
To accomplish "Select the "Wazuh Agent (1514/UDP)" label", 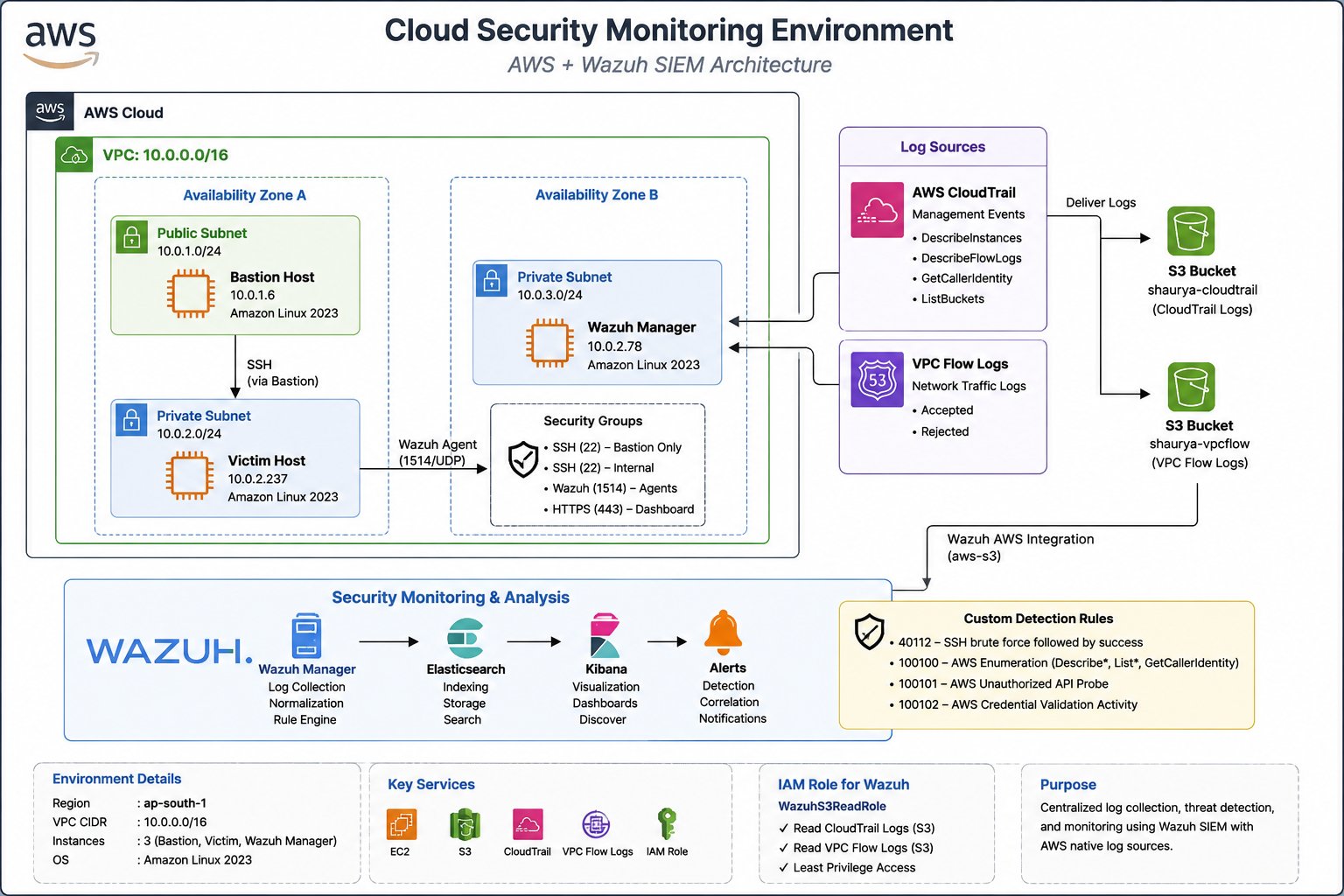I will (x=437, y=452).
